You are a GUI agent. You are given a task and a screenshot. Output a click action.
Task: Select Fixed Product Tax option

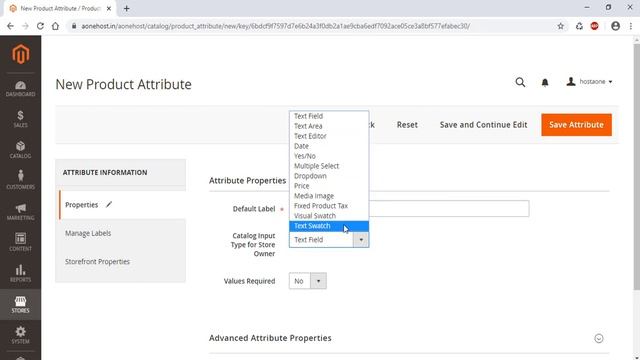tap(329, 206)
